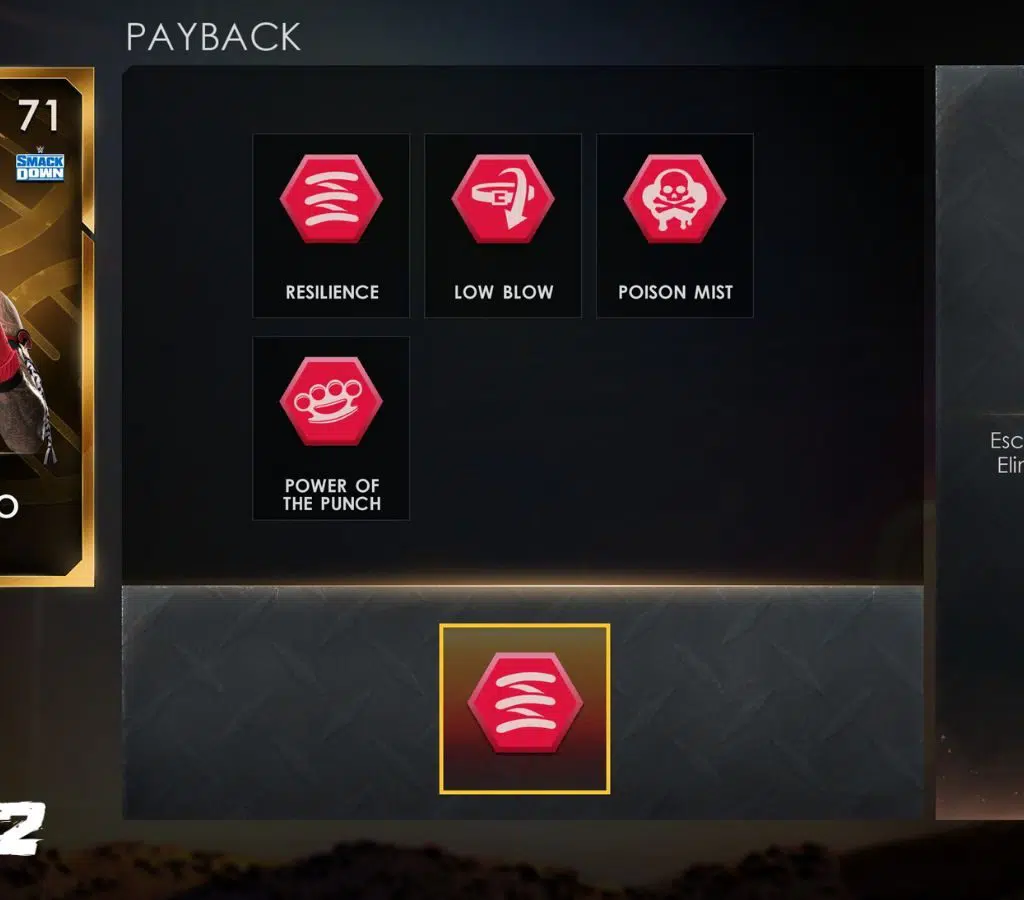Select the Resilience payback hexagon icon
This screenshot has height=900, width=1024.
(331, 199)
